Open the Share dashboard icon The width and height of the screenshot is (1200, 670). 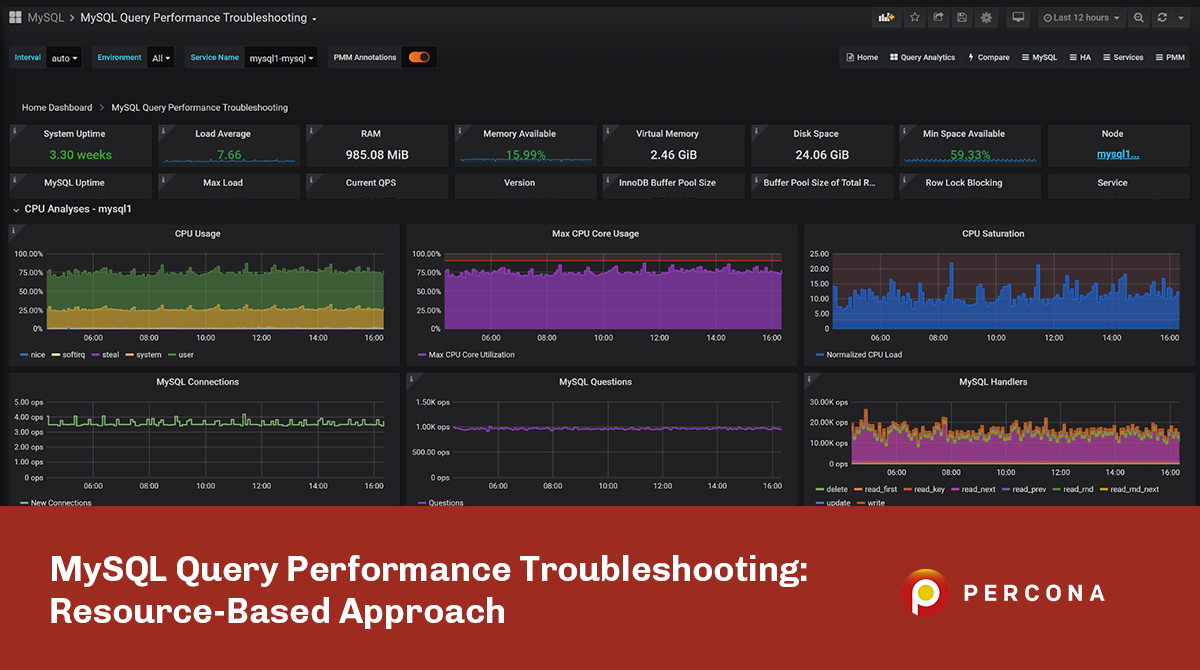(938, 17)
